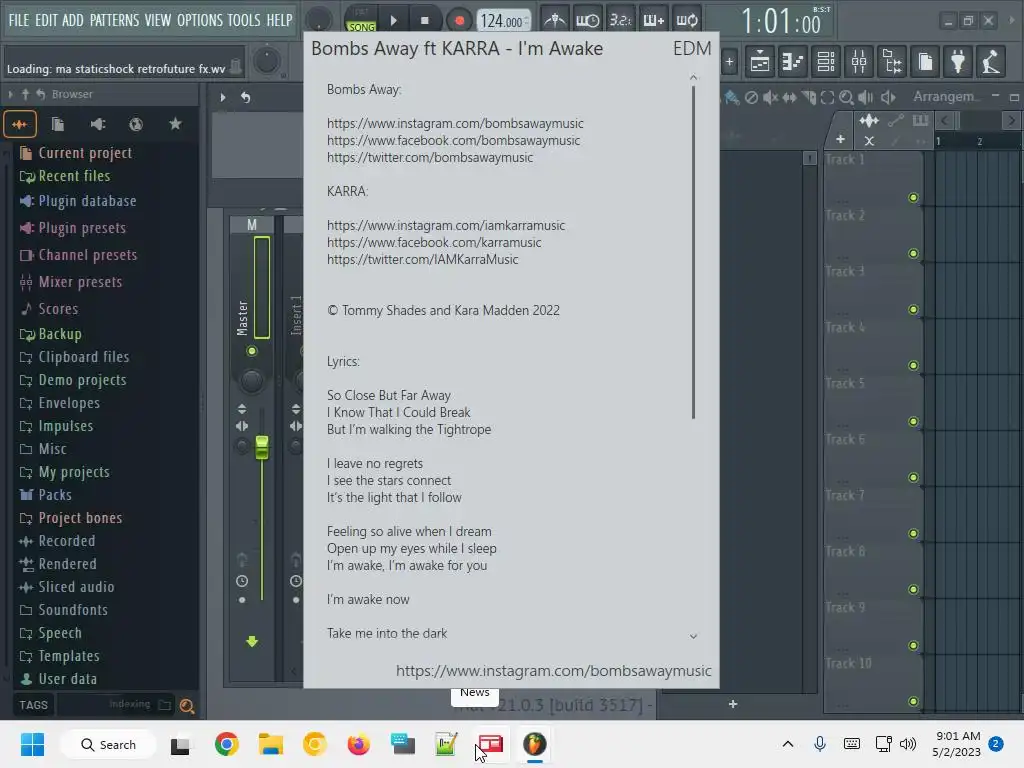The width and height of the screenshot is (1024, 768).
Task: Open the PATTERNS menu
Action: click(114, 20)
